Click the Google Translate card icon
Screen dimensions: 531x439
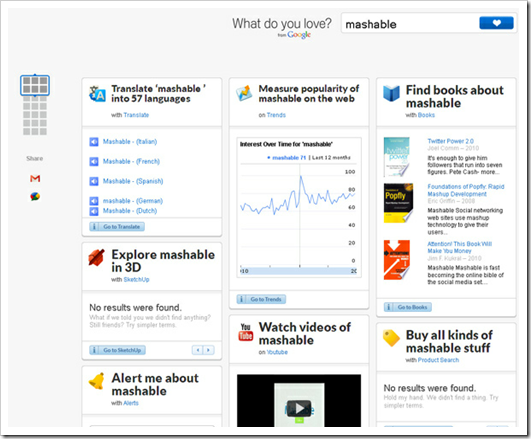[97, 94]
